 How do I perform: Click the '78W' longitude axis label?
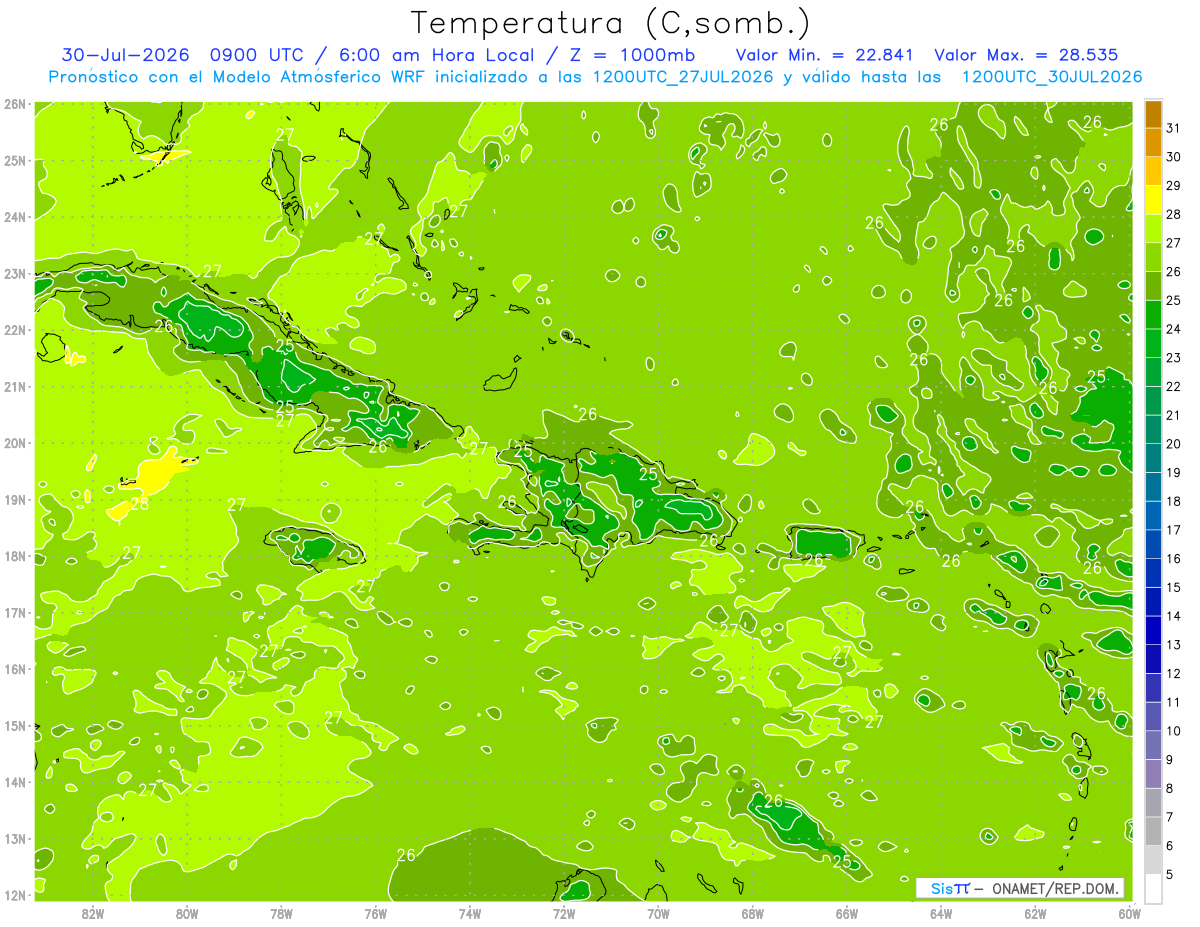(281, 913)
